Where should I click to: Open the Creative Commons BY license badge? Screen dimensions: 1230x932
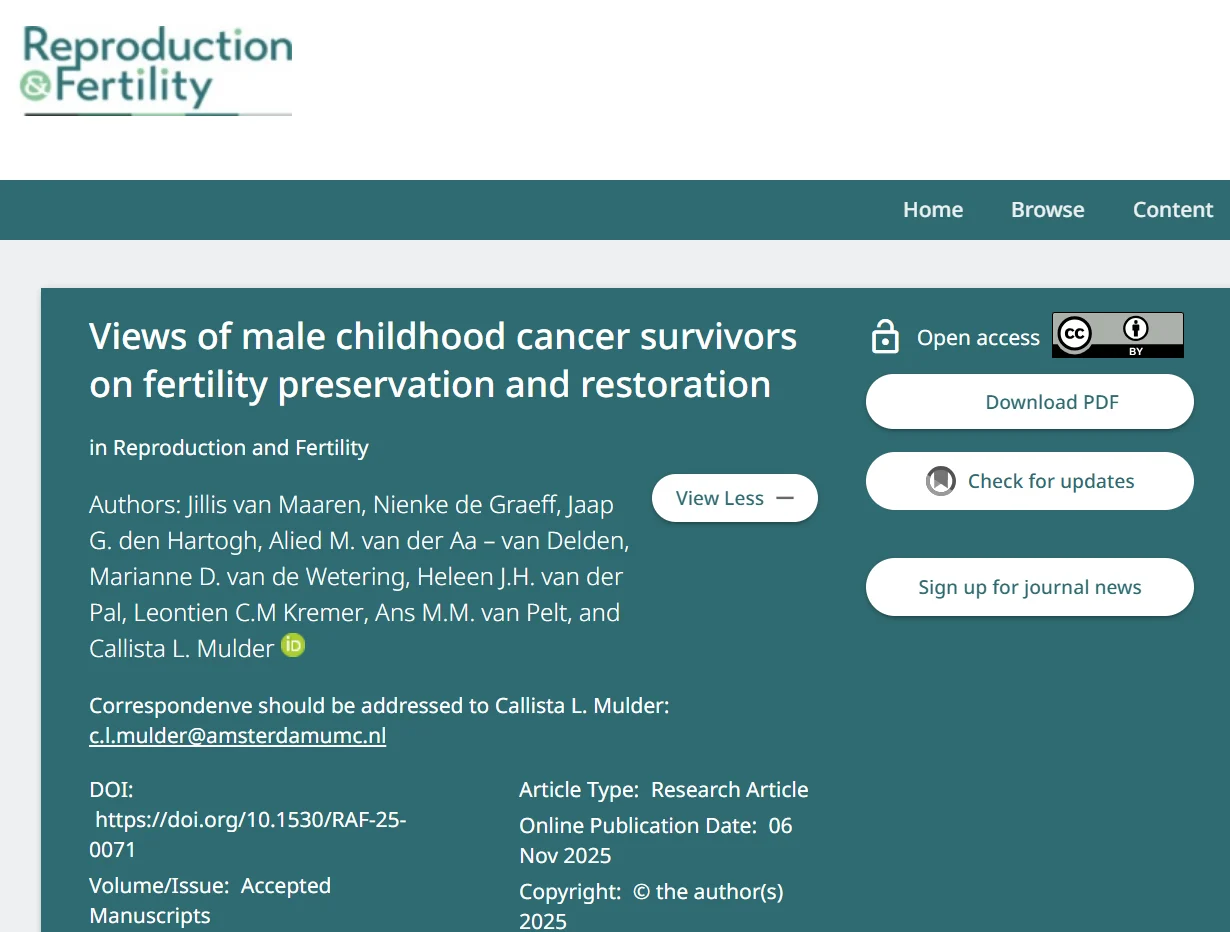tap(1117, 335)
